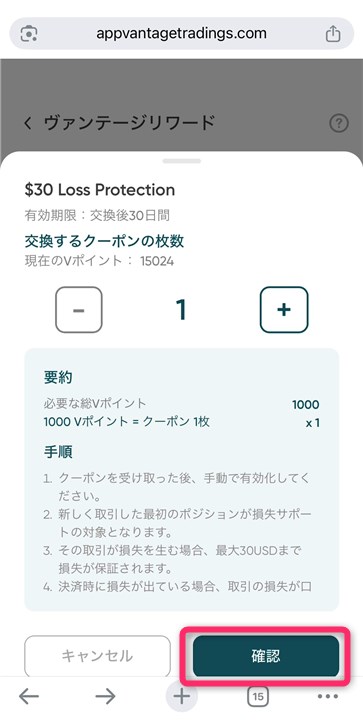Image resolution: width=363 pixels, height=721 pixels.
Task: Go back with the chevron beside ヴァンテージリワード
Action: tap(29, 123)
